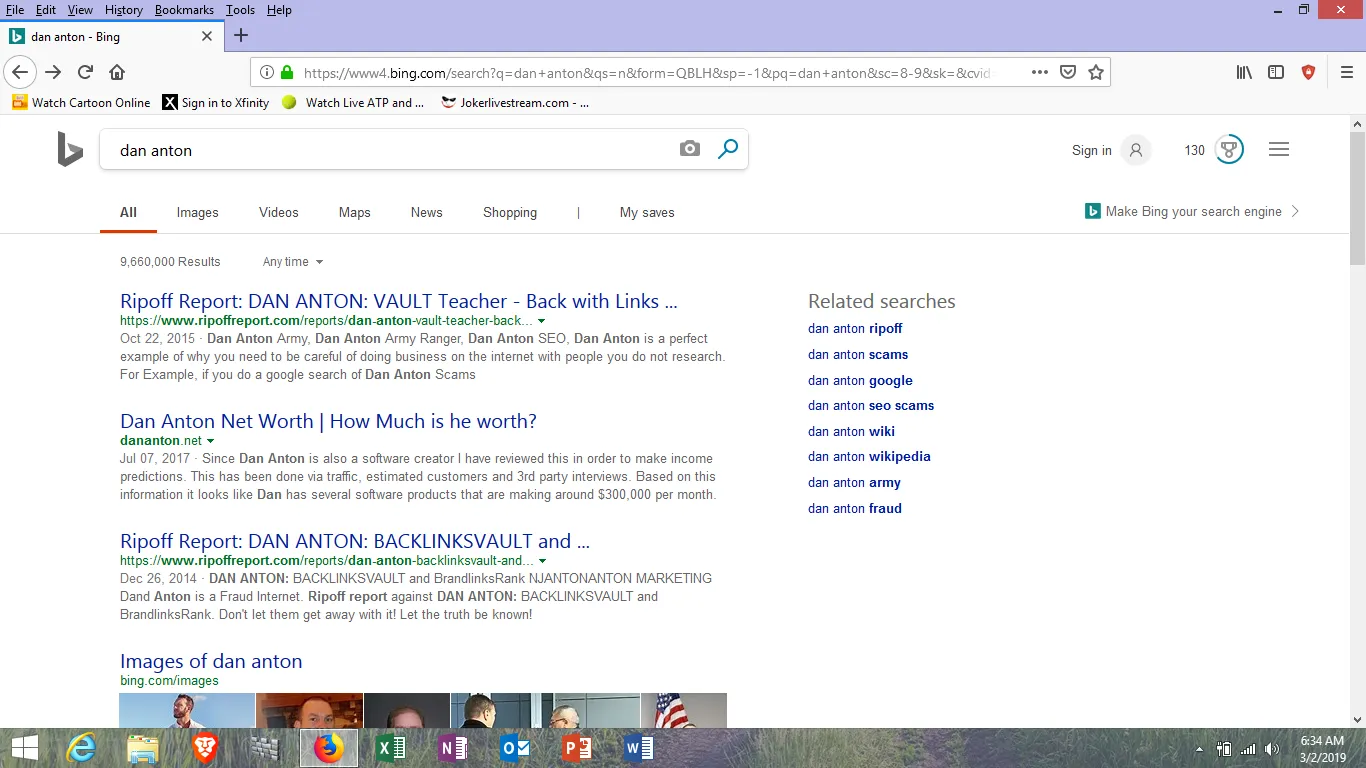
Task: Open My saves tab
Action: (647, 212)
